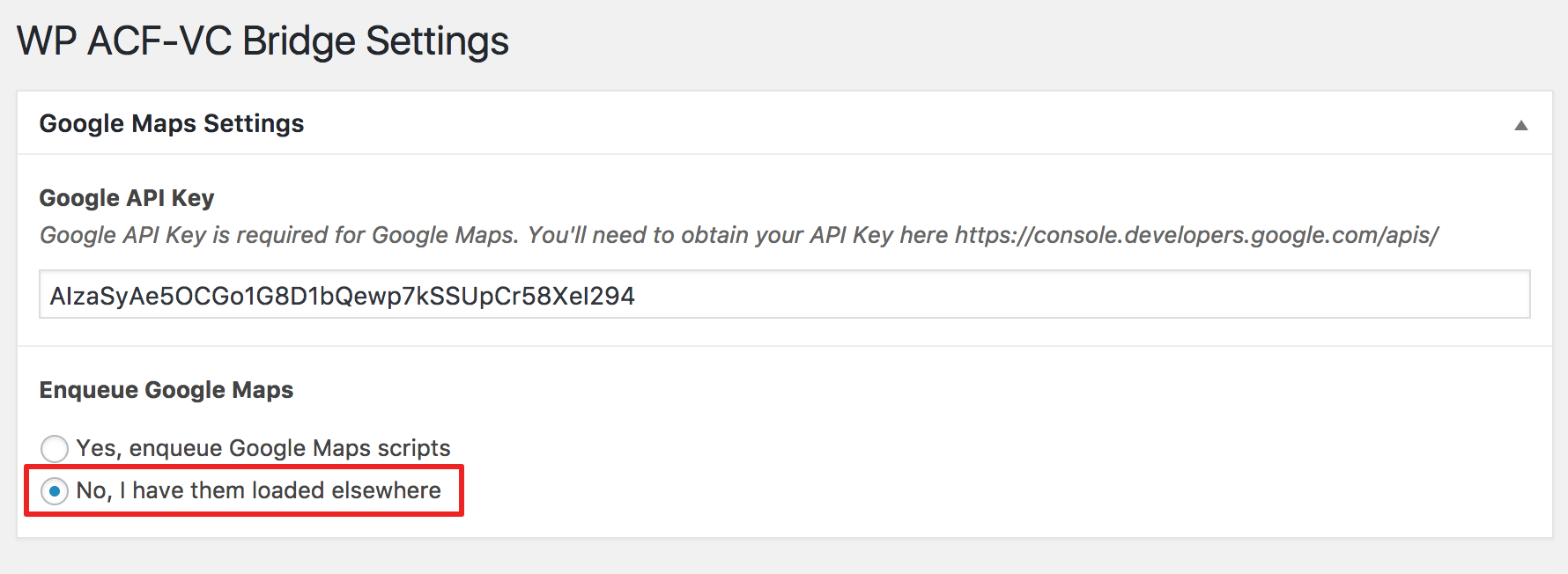This screenshot has height=574, width=1568.
Task: Click the 'Google API Key' field label
Action: (127, 198)
